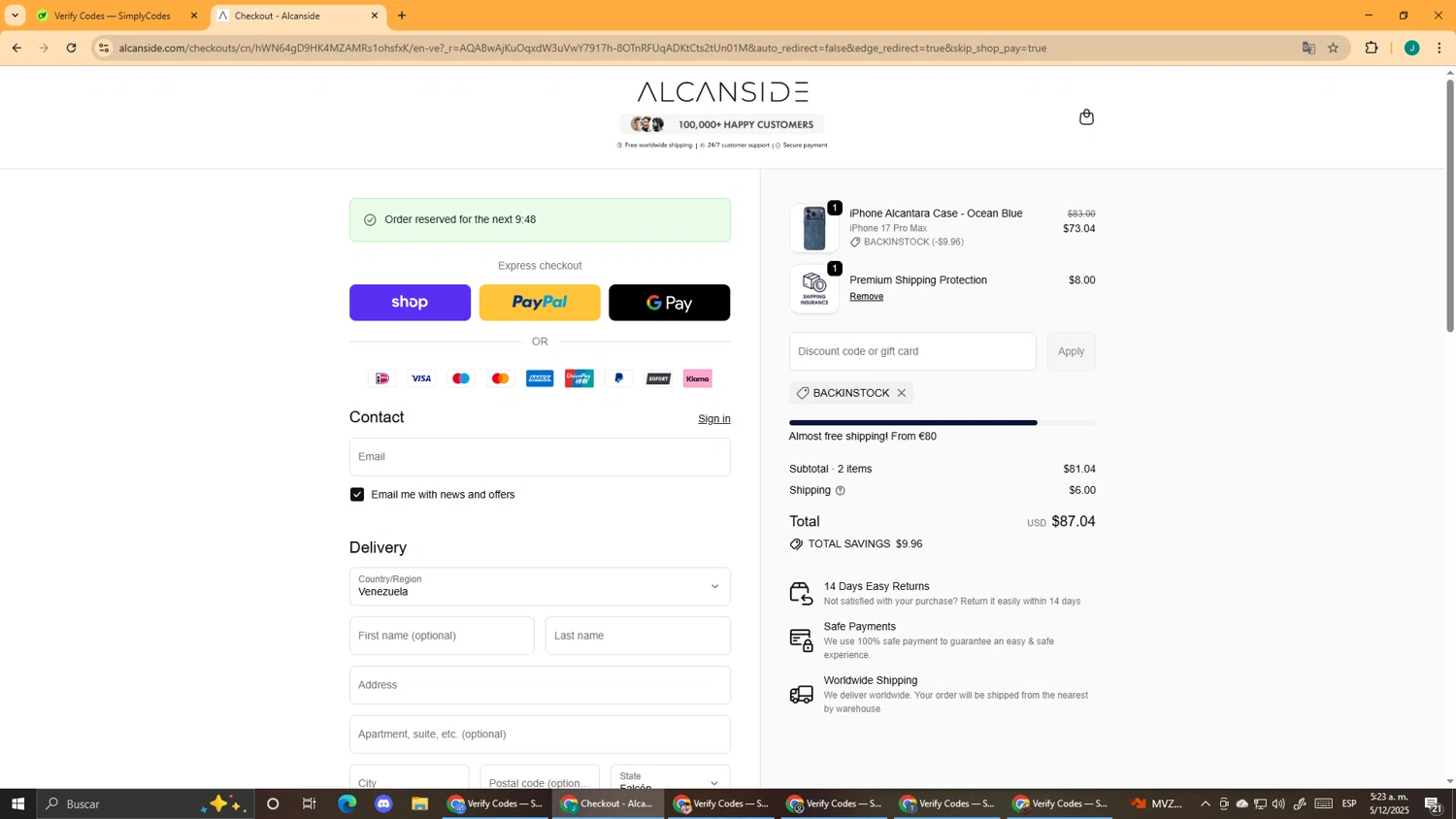Reload the checkout page
The image size is (1456, 819).
pyautogui.click(x=71, y=48)
